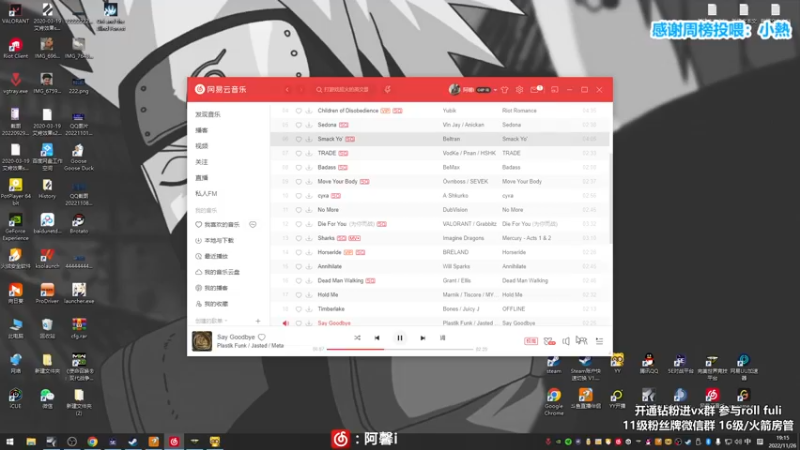Open artist Imagine Dragons link
Screen dimensions: 800x450
tap(463, 238)
